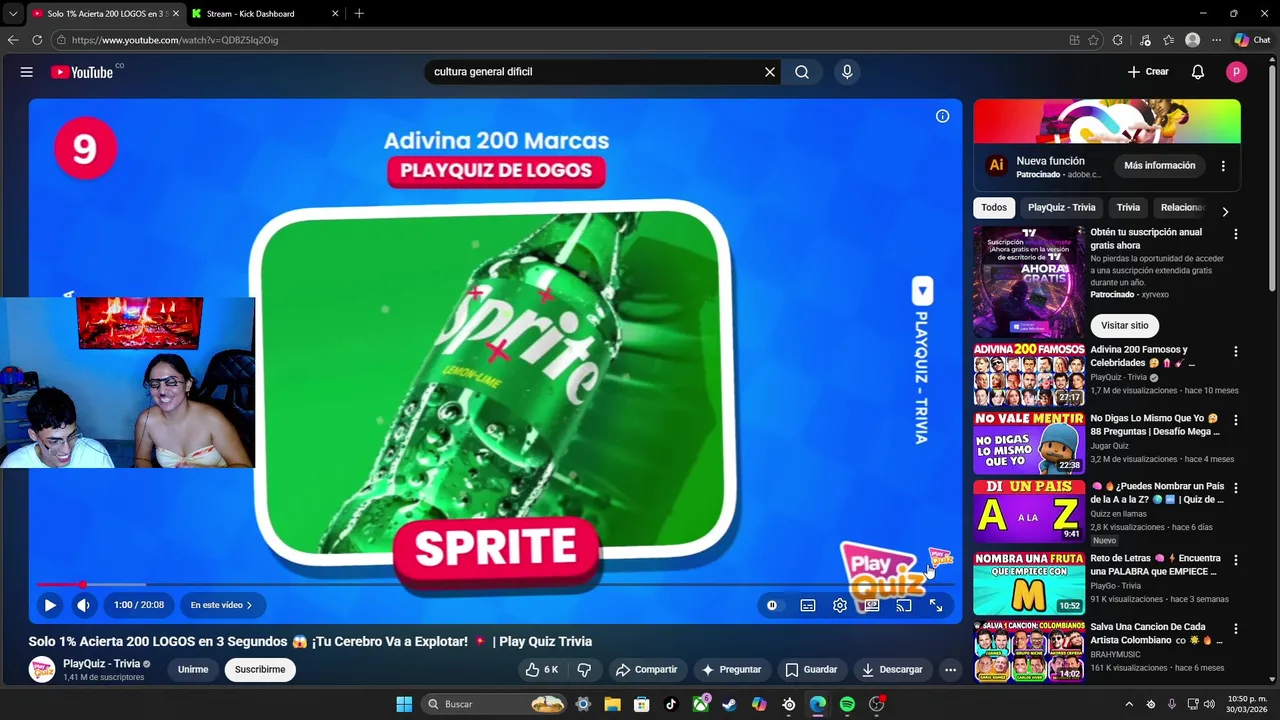Screen dimensions: 1280x720
Task: Open options for 'Puedes Nombrar un País' video
Action: [1236, 488]
